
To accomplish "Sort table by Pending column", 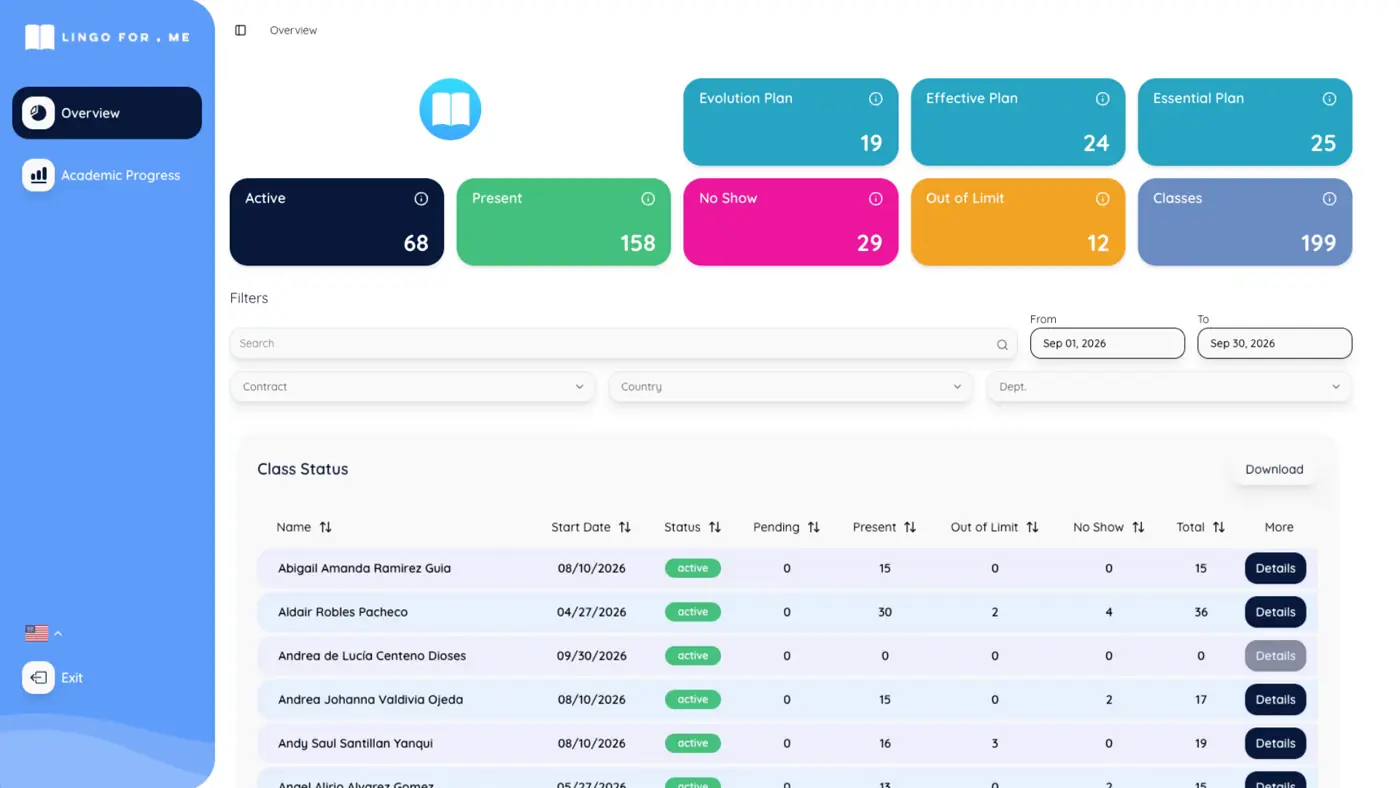I will pos(814,527).
